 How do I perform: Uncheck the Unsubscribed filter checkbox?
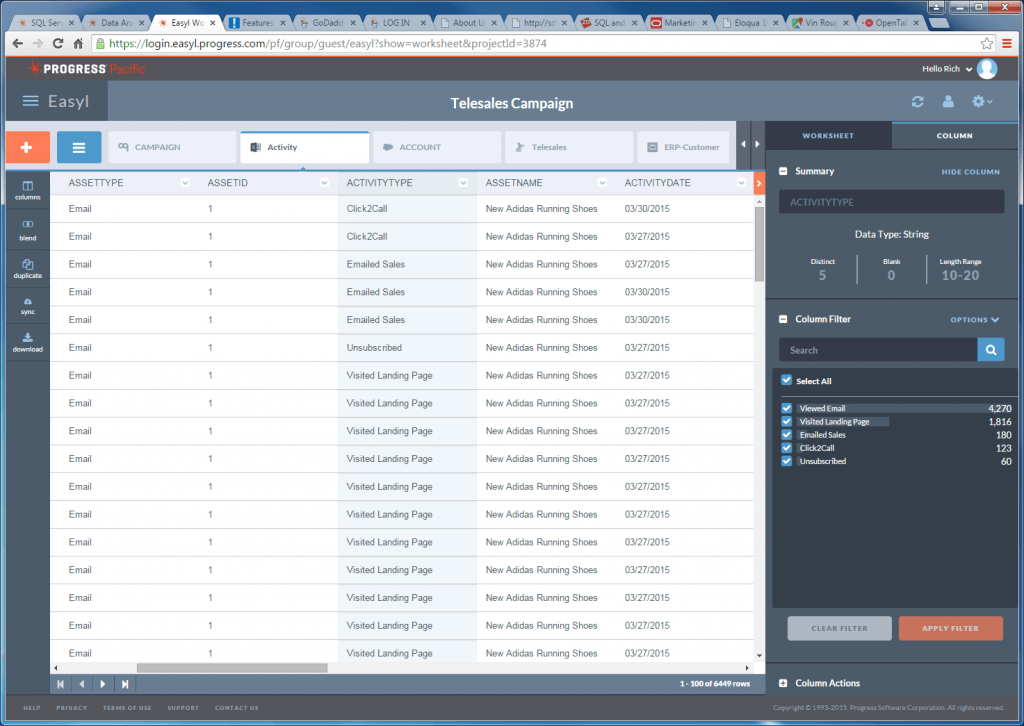(x=787, y=461)
